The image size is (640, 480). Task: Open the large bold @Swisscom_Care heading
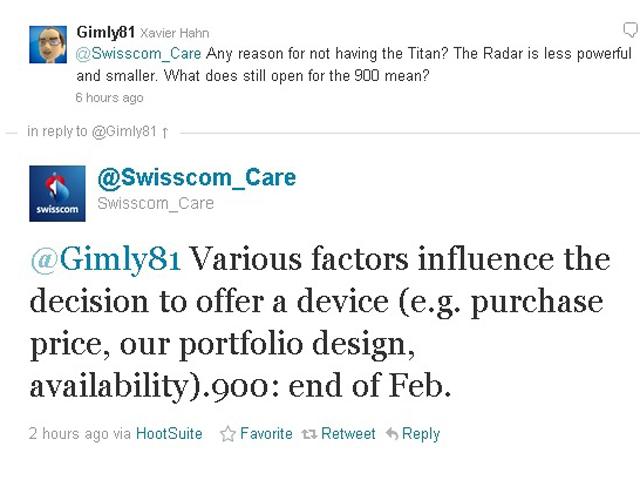click(x=196, y=178)
